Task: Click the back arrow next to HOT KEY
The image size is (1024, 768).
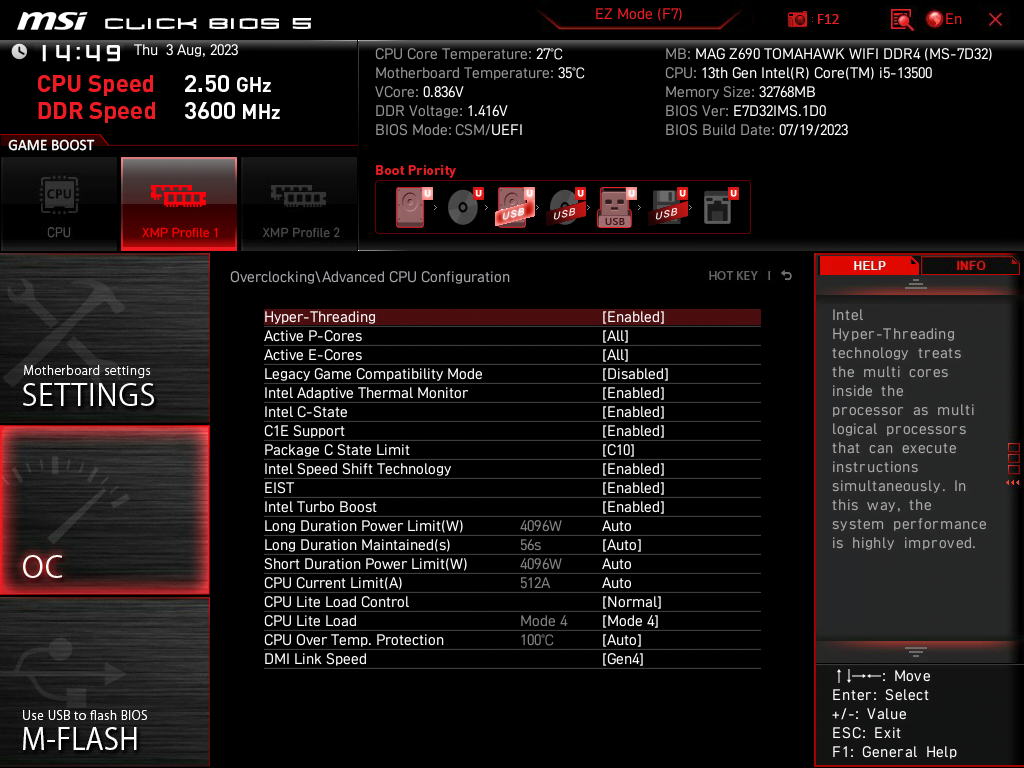Action: tap(787, 276)
